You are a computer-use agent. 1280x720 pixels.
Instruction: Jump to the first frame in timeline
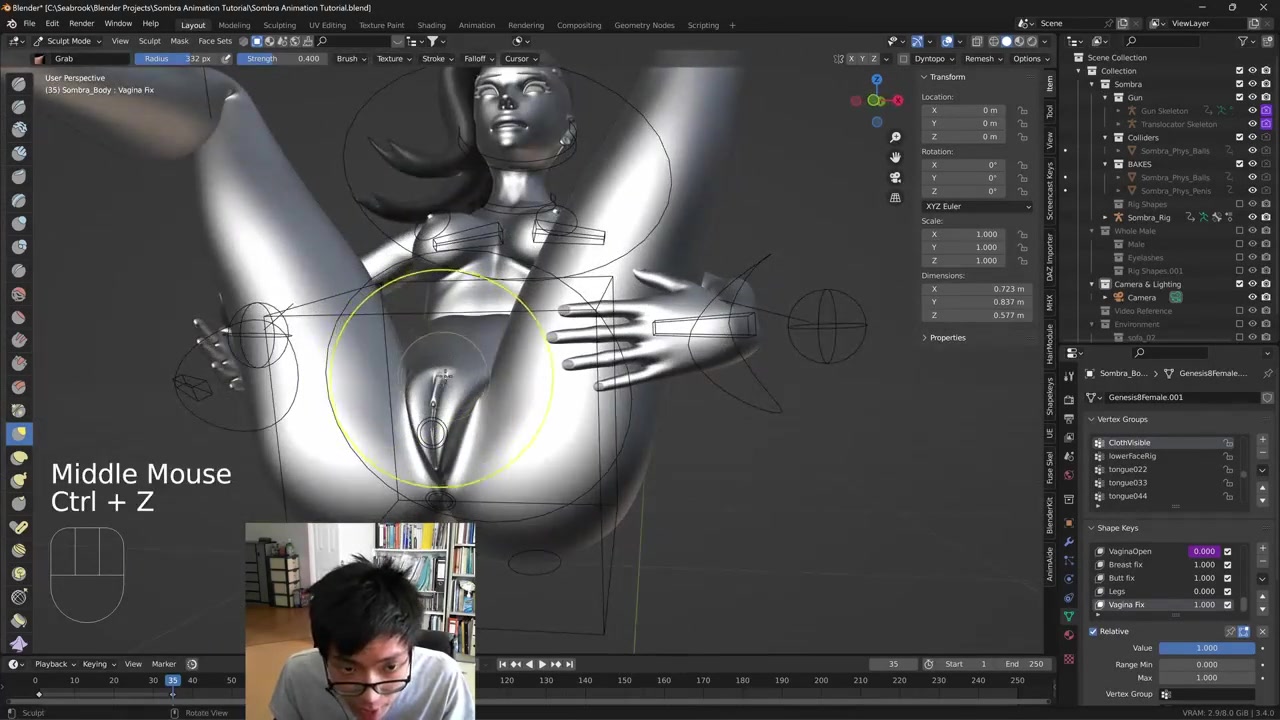click(x=502, y=664)
